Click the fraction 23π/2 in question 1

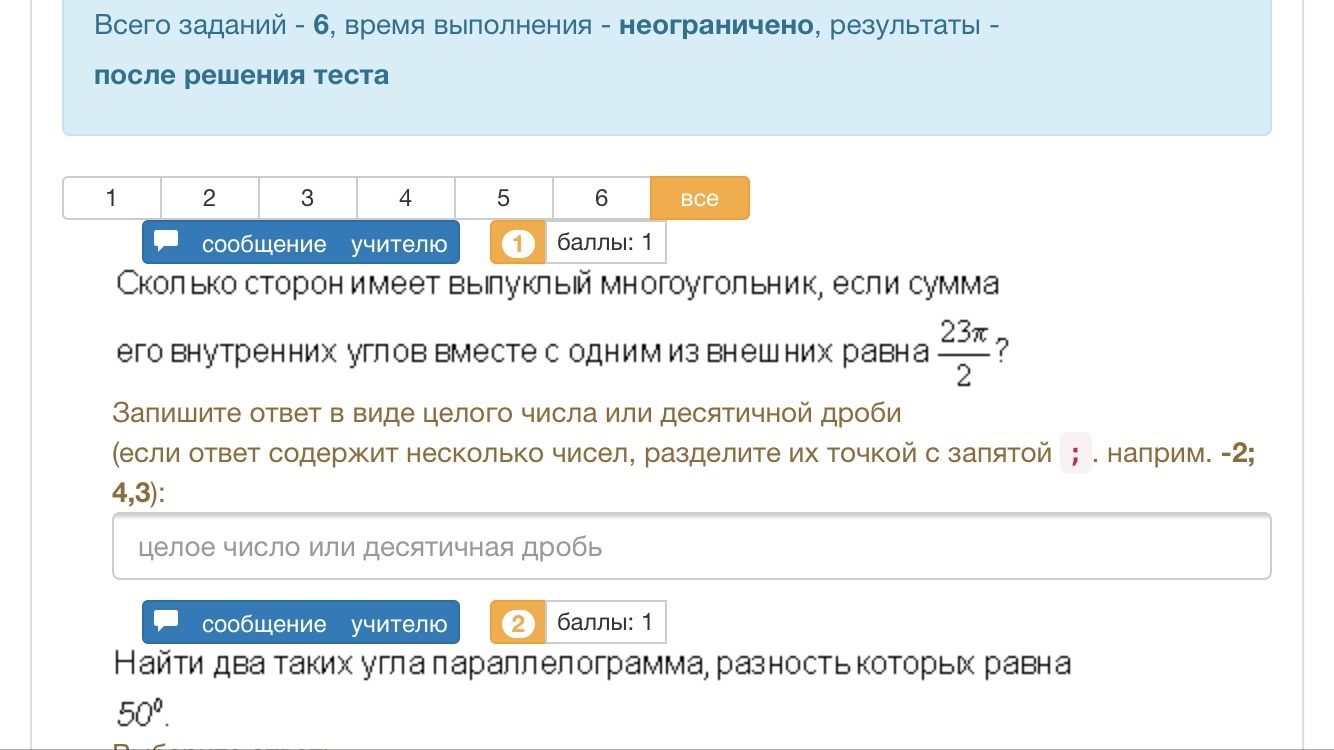[963, 352]
